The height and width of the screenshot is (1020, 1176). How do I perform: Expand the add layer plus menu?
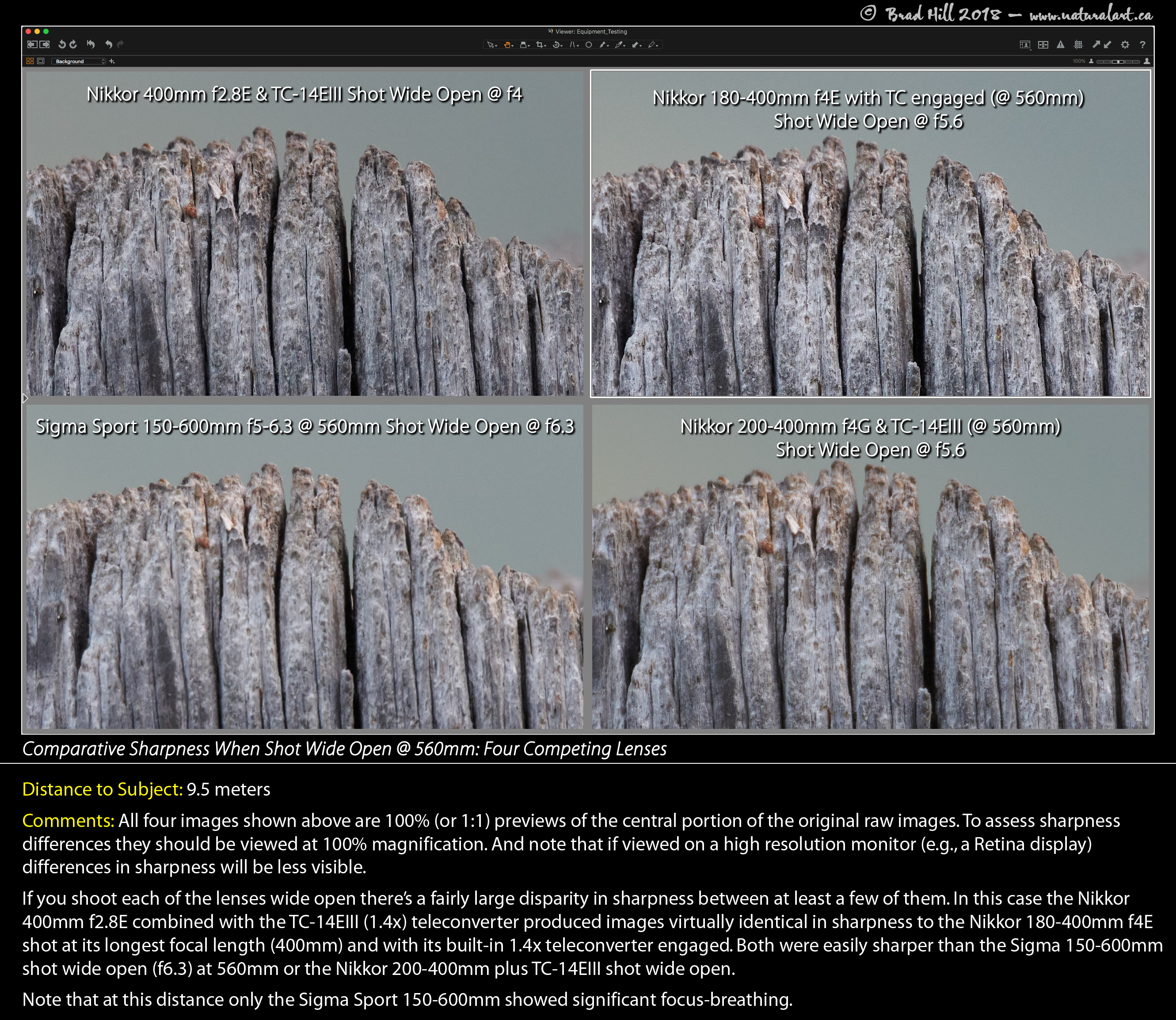pyautogui.click(x=112, y=61)
